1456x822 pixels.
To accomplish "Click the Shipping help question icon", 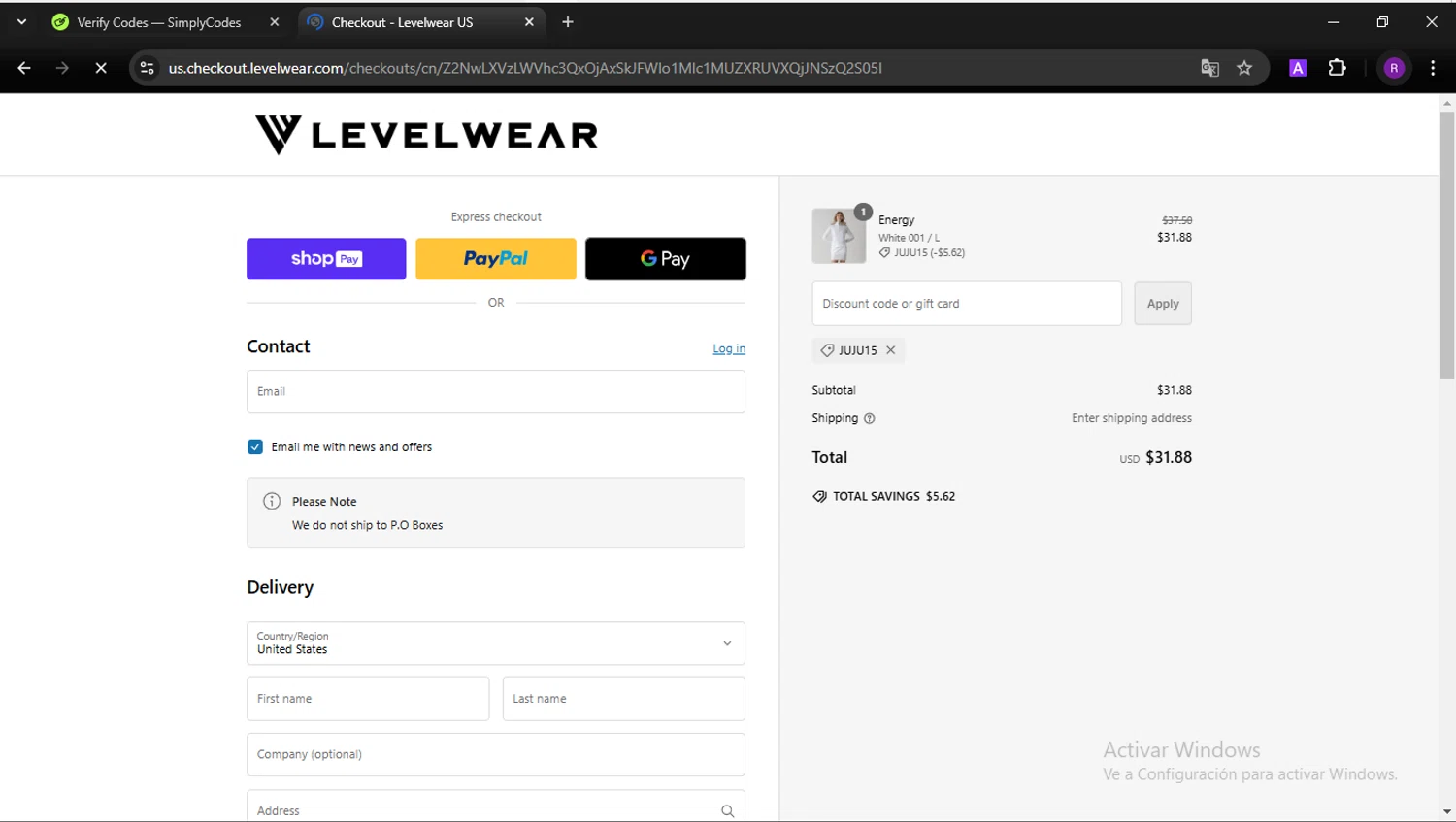I will pyautogui.click(x=870, y=419).
